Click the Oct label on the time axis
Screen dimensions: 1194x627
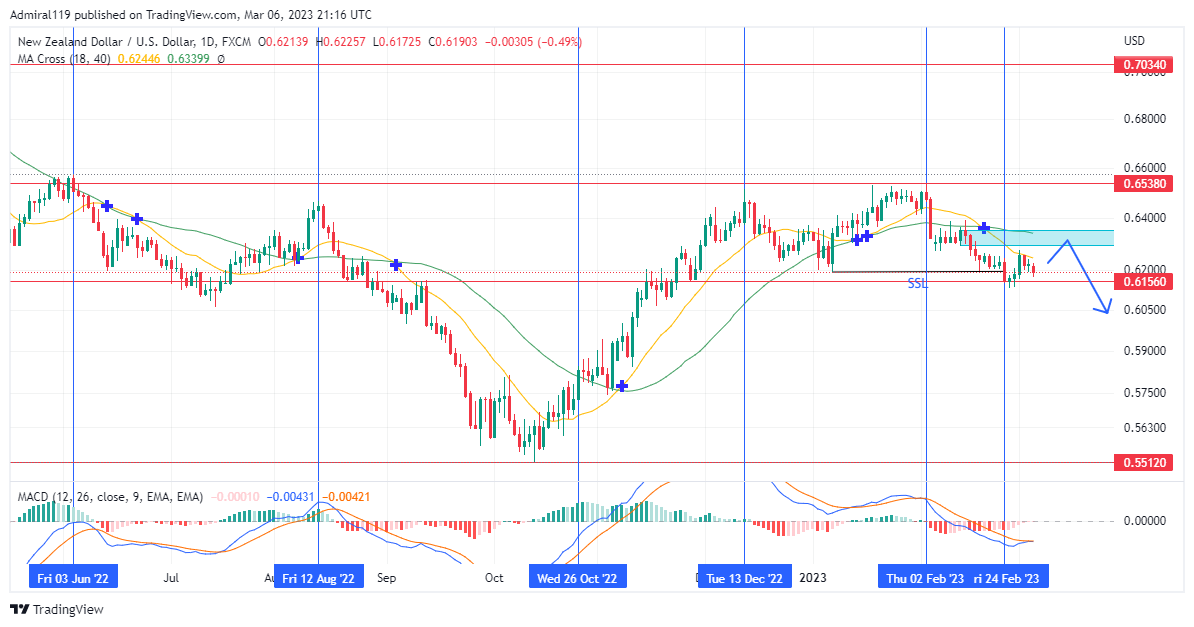click(494, 577)
